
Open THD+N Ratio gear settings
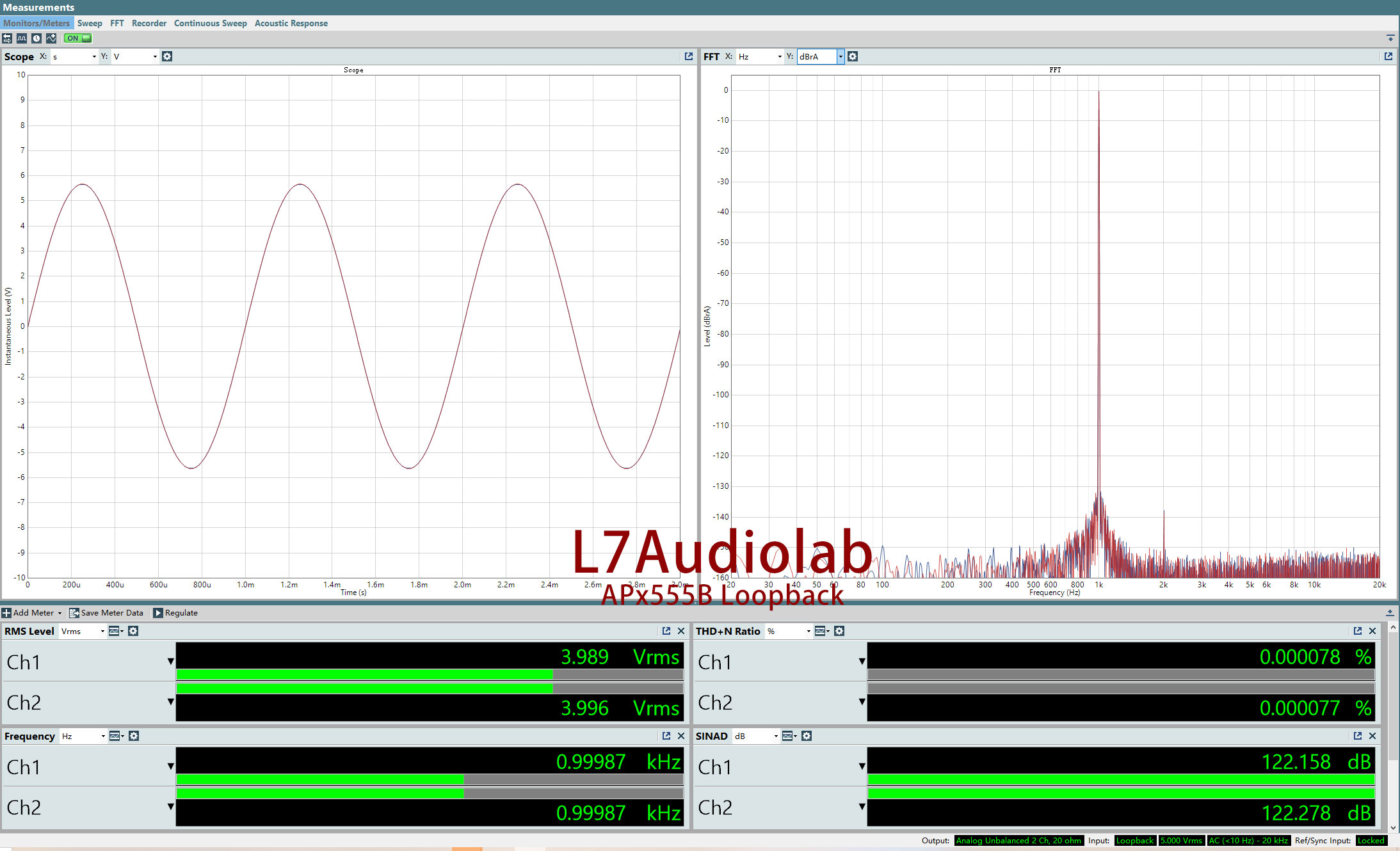coord(839,631)
